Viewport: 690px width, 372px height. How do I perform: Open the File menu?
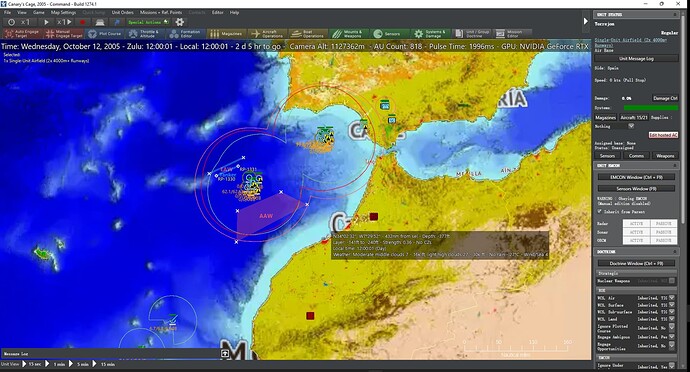point(7,12)
